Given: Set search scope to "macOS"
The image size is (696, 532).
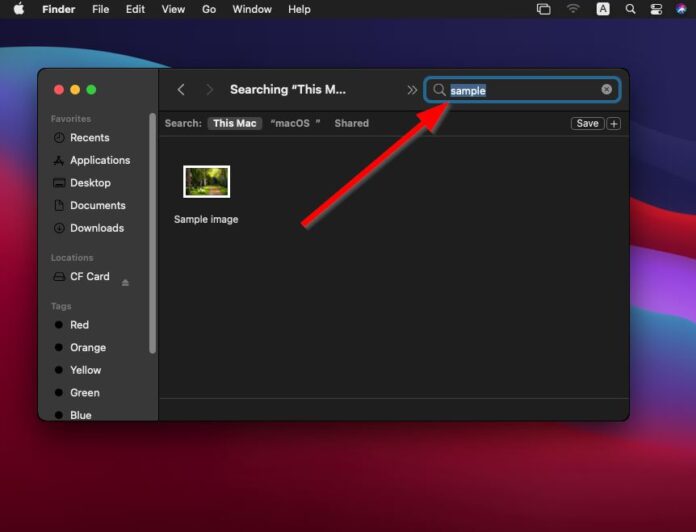Looking at the screenshot, I should (x=295, y=123).
